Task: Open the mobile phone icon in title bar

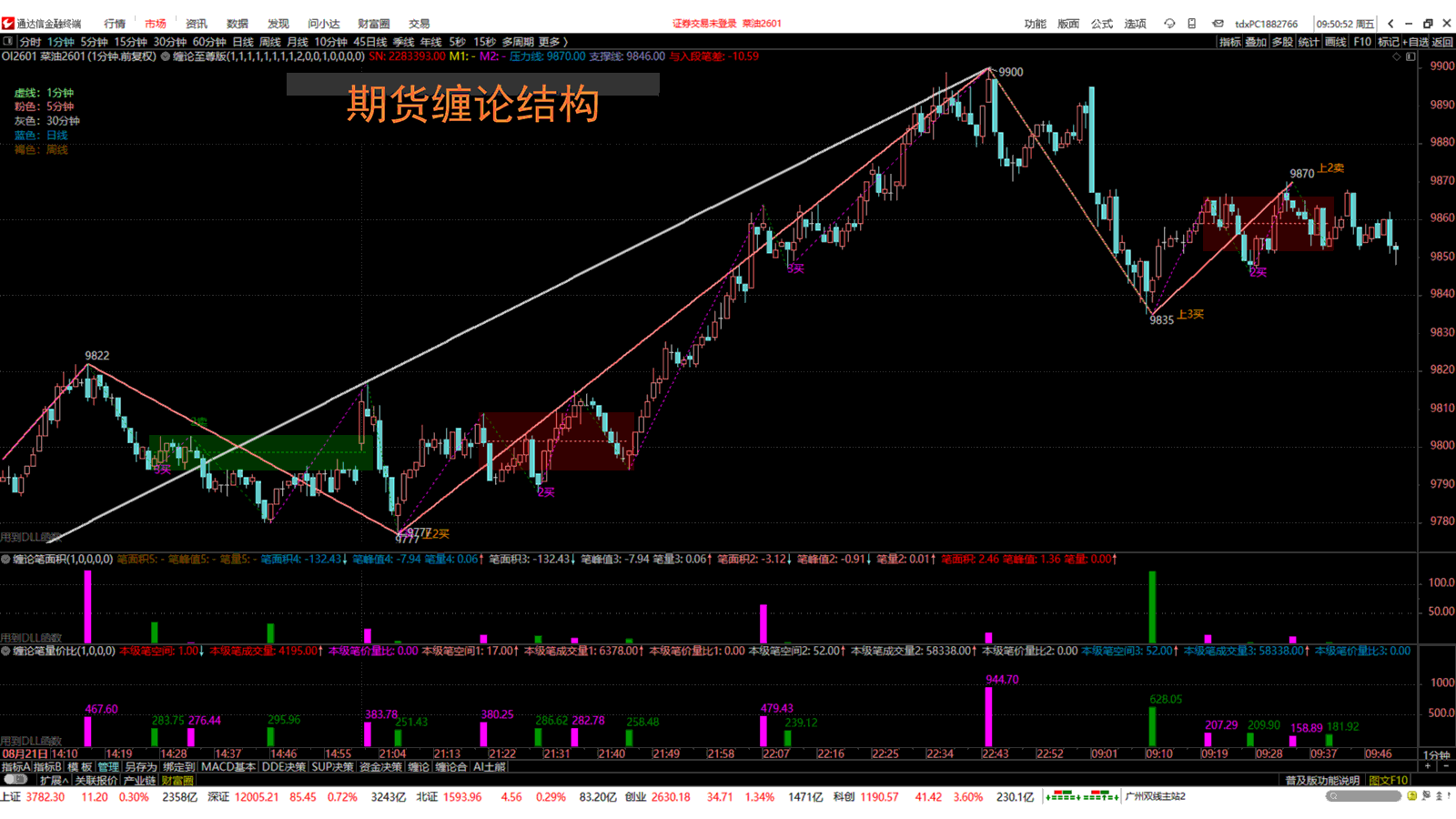Action: [1192, 24]
